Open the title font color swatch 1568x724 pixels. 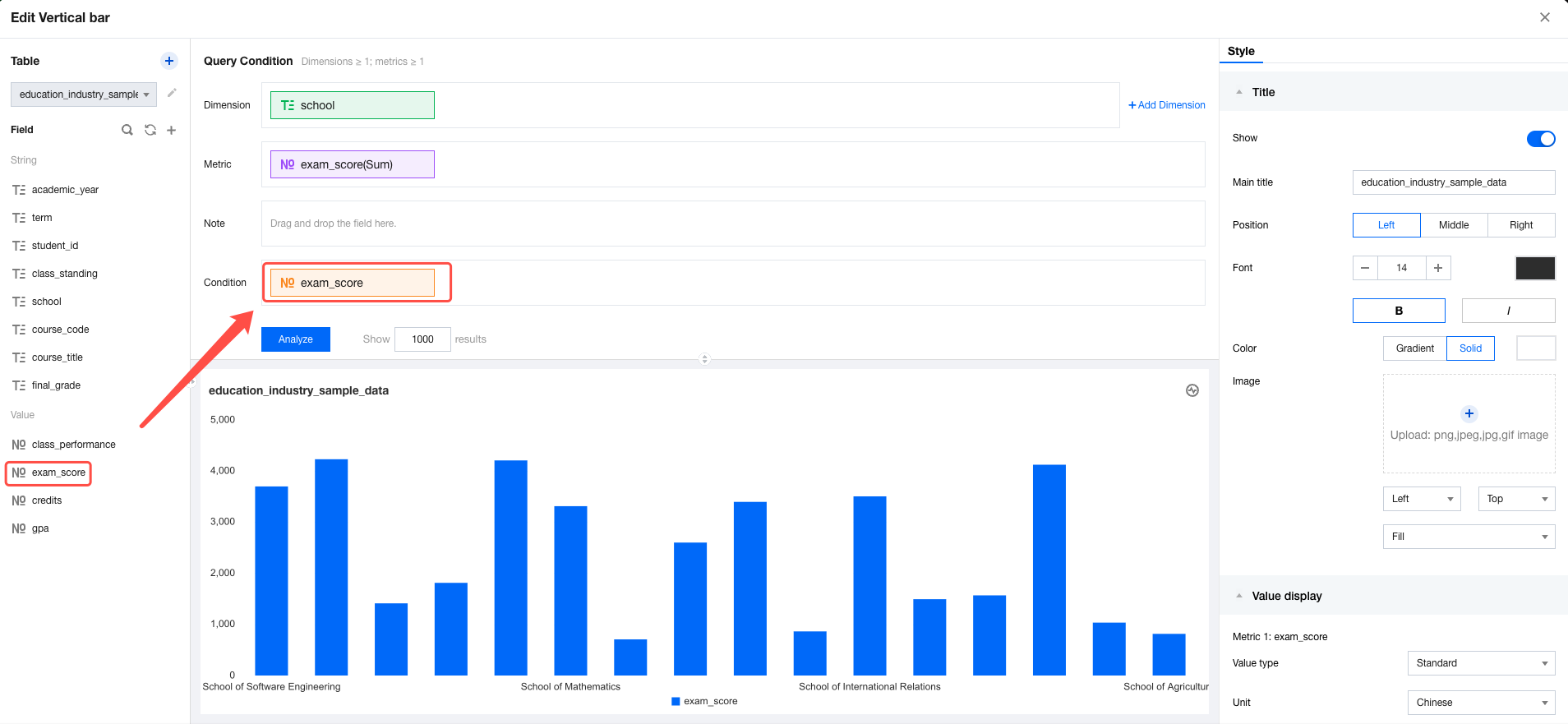click(1535, 268)
